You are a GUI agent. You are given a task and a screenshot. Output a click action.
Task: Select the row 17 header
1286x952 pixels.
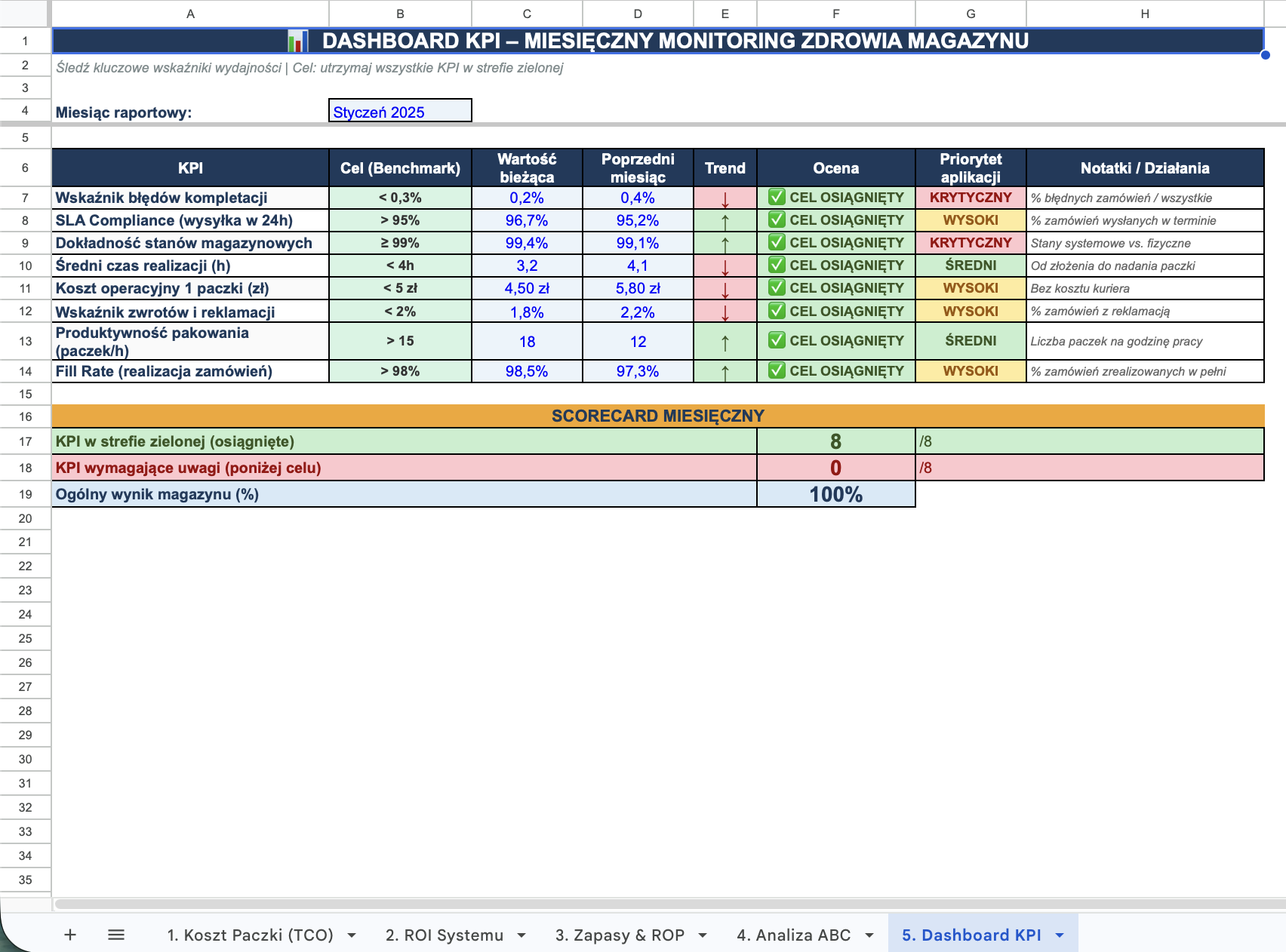click(x=25, y=441)
